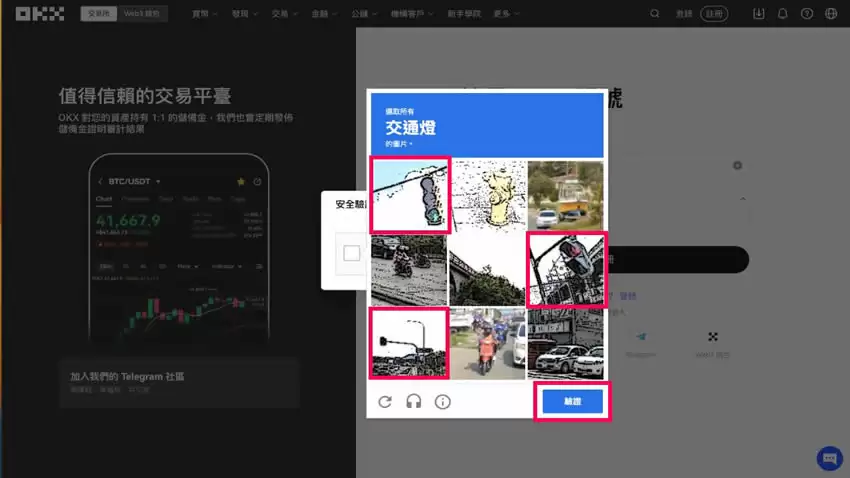
Task: Select the orange-jacket motorcyclist tile
Action: [487, 343]
